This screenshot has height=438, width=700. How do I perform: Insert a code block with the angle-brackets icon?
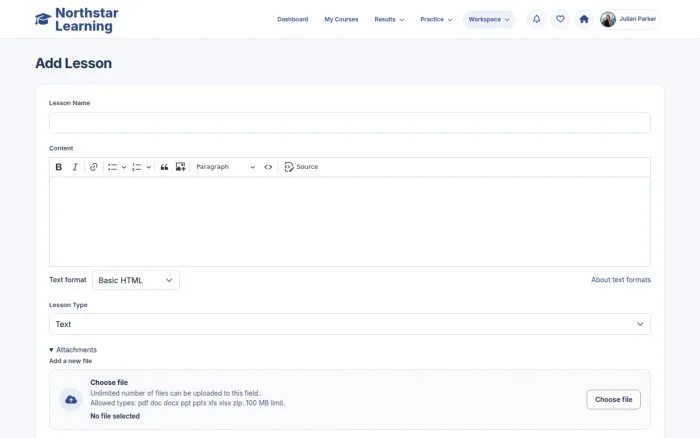point(268,167)
